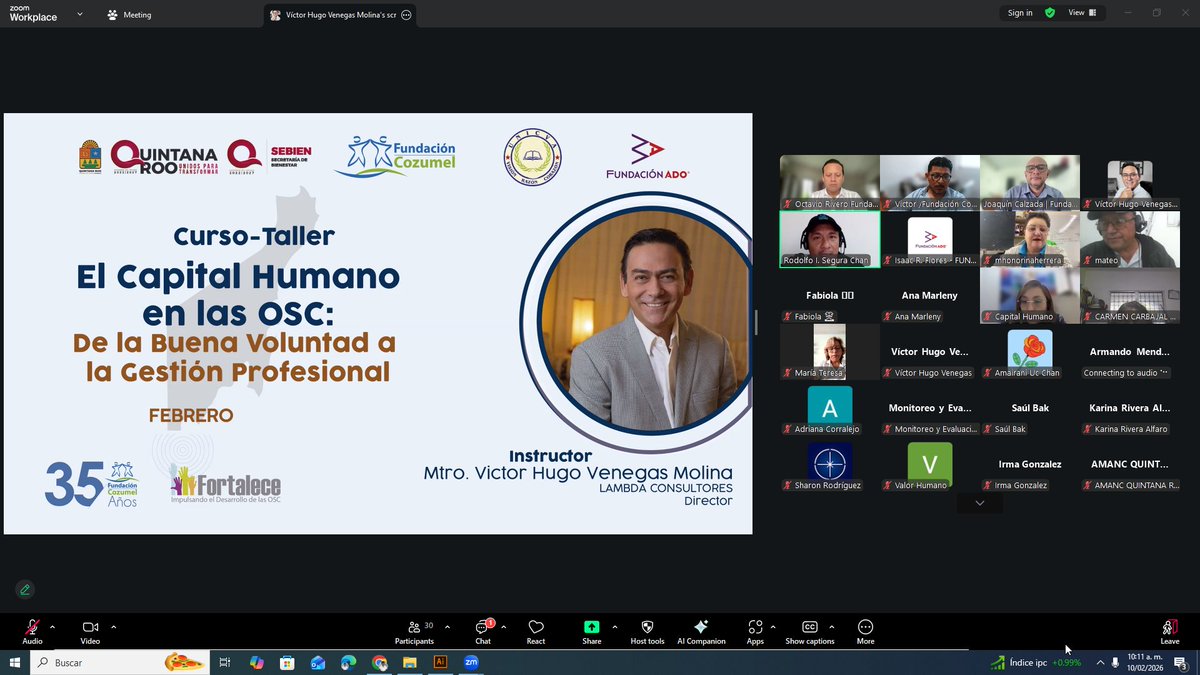The width and height of the screenshot is (1200, 675).
Task: Adjust the shared screen divider handle
Action: click(756, 322)
